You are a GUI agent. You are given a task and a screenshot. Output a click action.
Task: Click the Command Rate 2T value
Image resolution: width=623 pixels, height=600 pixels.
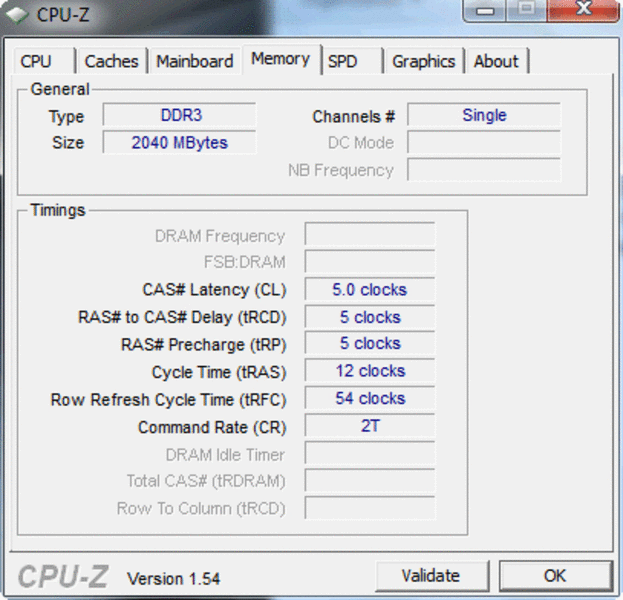pyautogui.click(x=370, y=426)
